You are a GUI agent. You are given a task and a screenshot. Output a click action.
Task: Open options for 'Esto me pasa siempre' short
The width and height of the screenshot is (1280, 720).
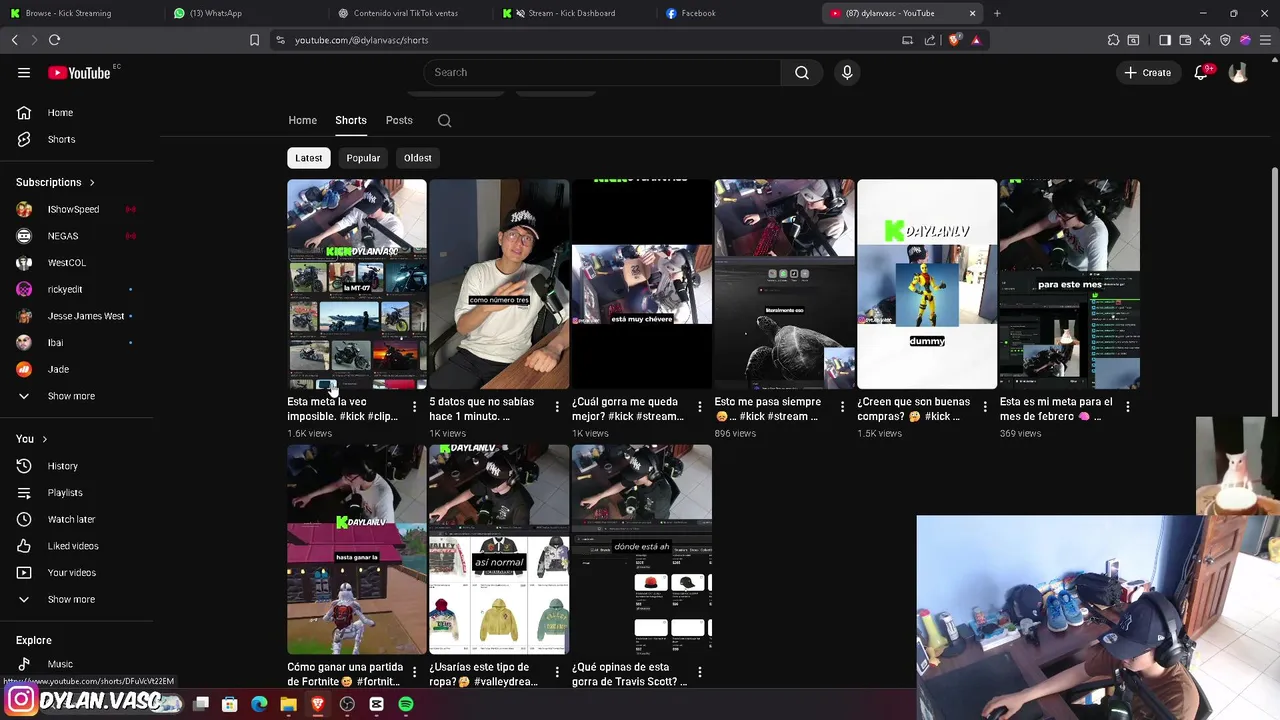tap(842, 407)
